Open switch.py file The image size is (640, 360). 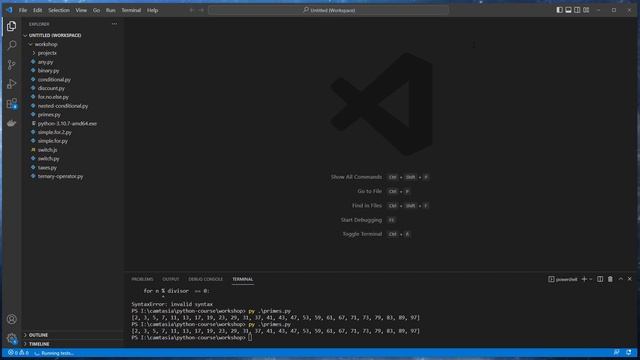[48, 159]
